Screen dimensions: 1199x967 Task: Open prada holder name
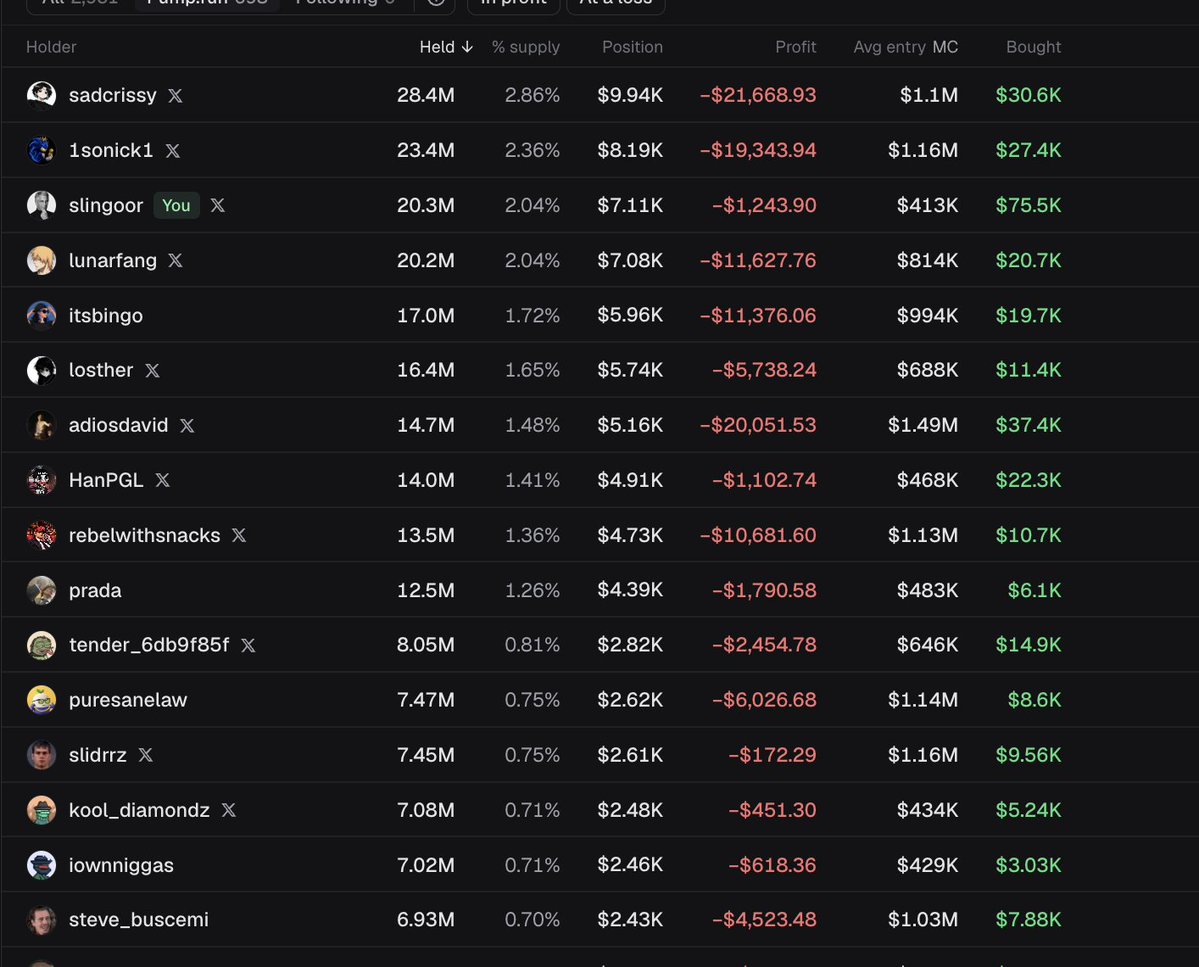(x=95, y=591)
